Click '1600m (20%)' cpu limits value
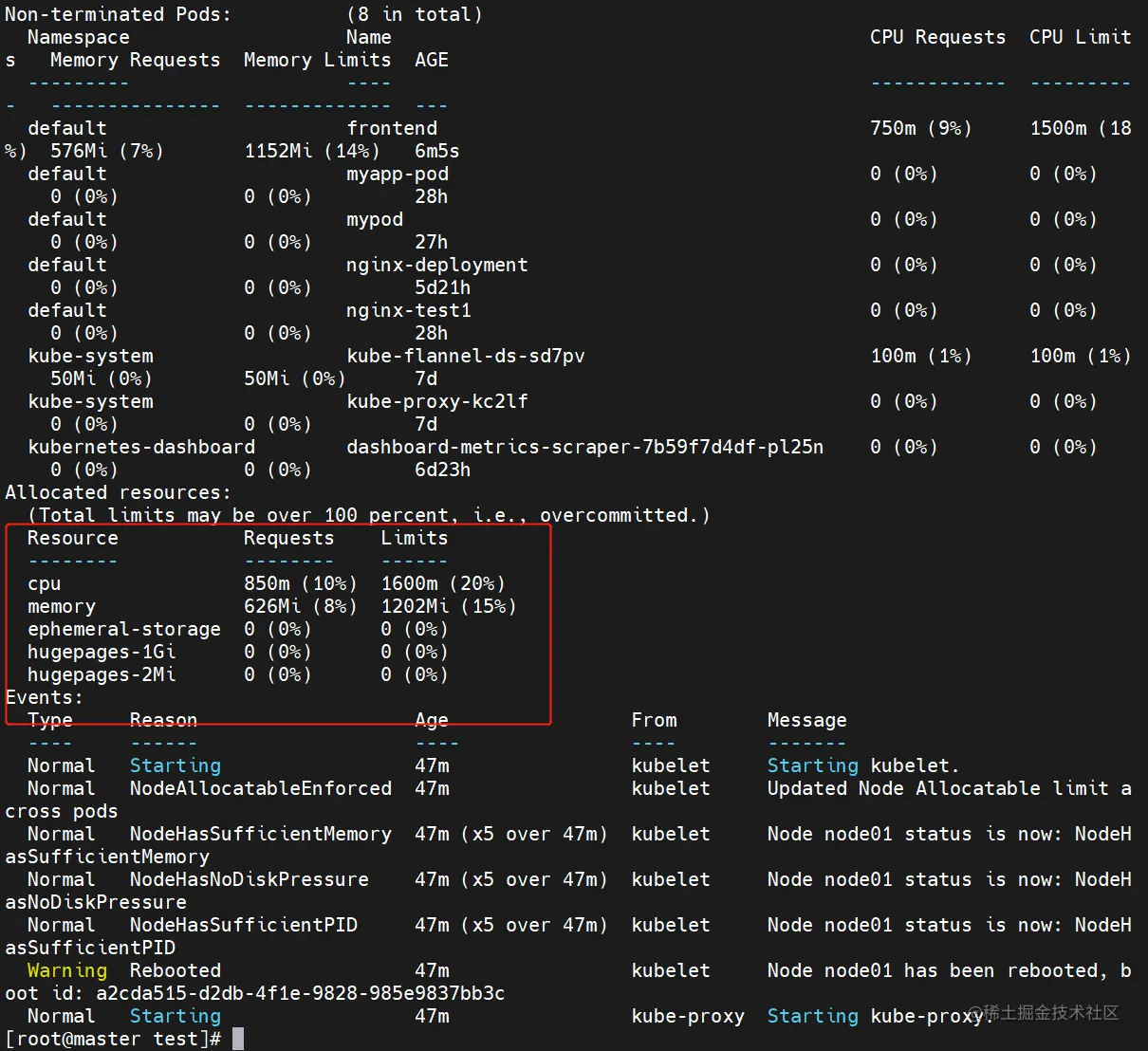Screen dimensions: 1148x1051 [x=443, y=583]
